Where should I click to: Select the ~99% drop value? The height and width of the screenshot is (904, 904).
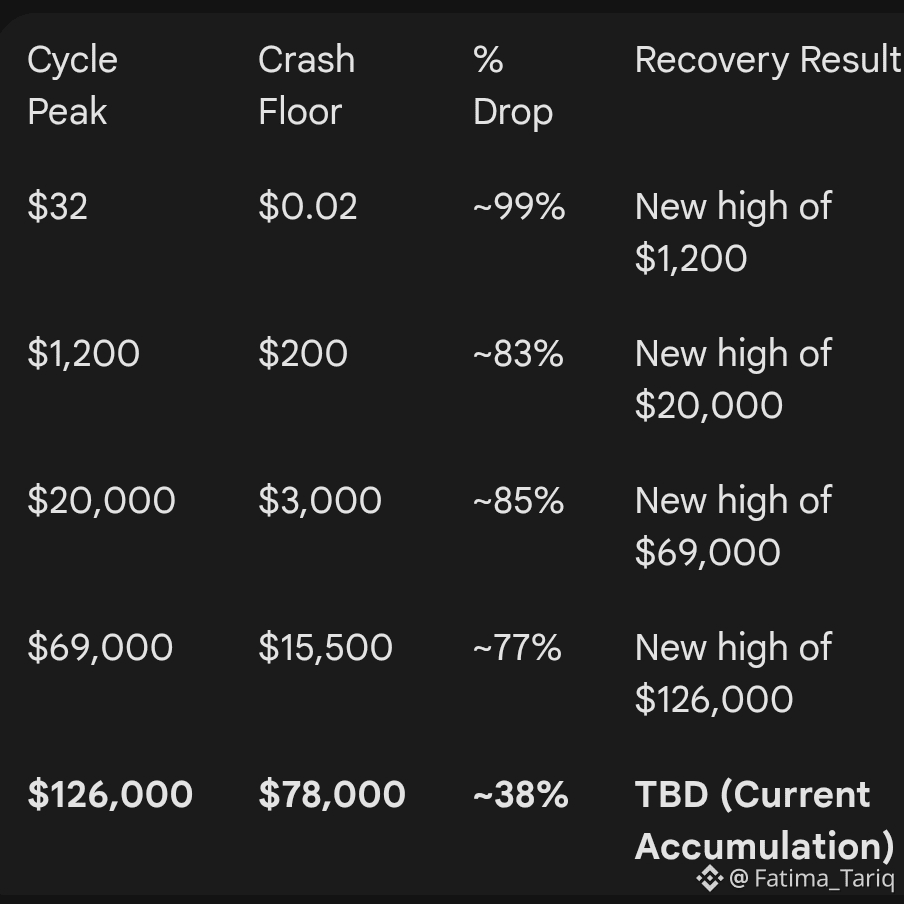[x=519, y=207]
